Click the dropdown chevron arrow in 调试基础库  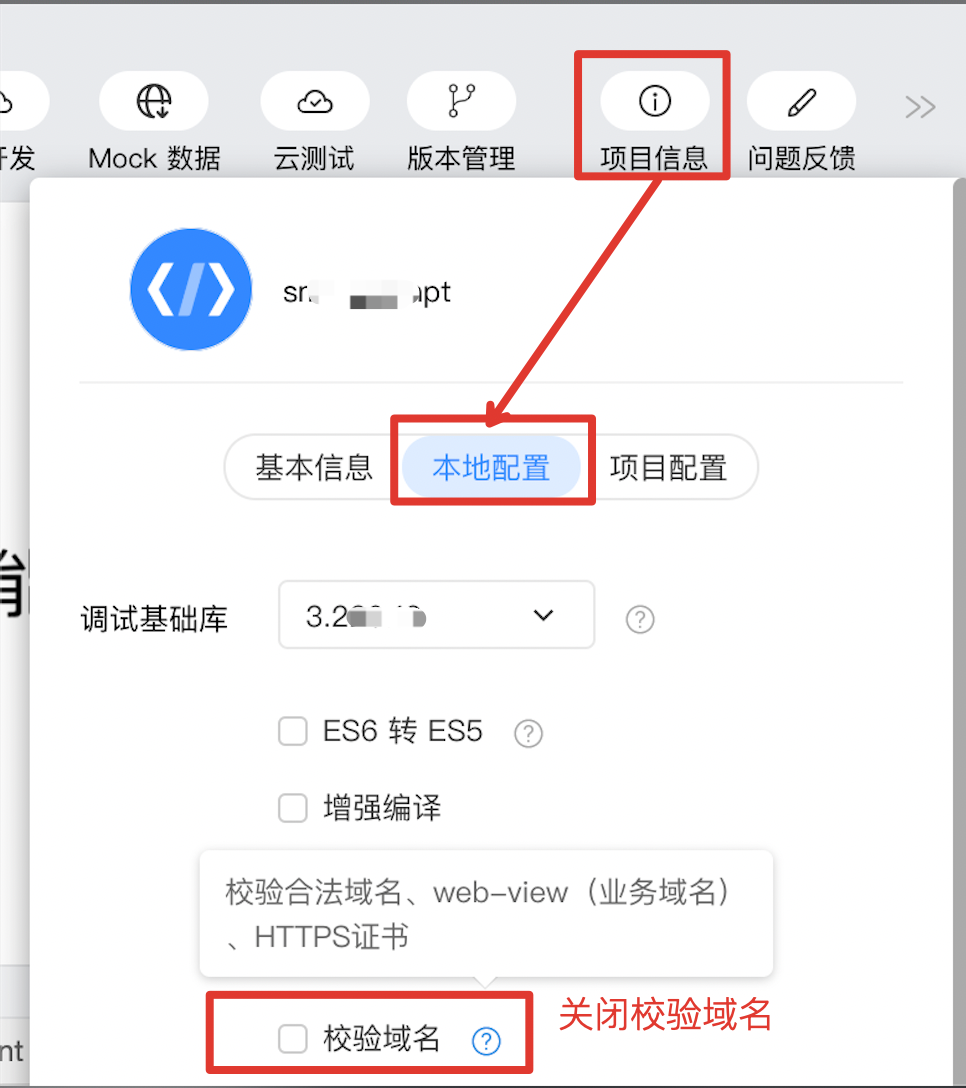(543, 615)
